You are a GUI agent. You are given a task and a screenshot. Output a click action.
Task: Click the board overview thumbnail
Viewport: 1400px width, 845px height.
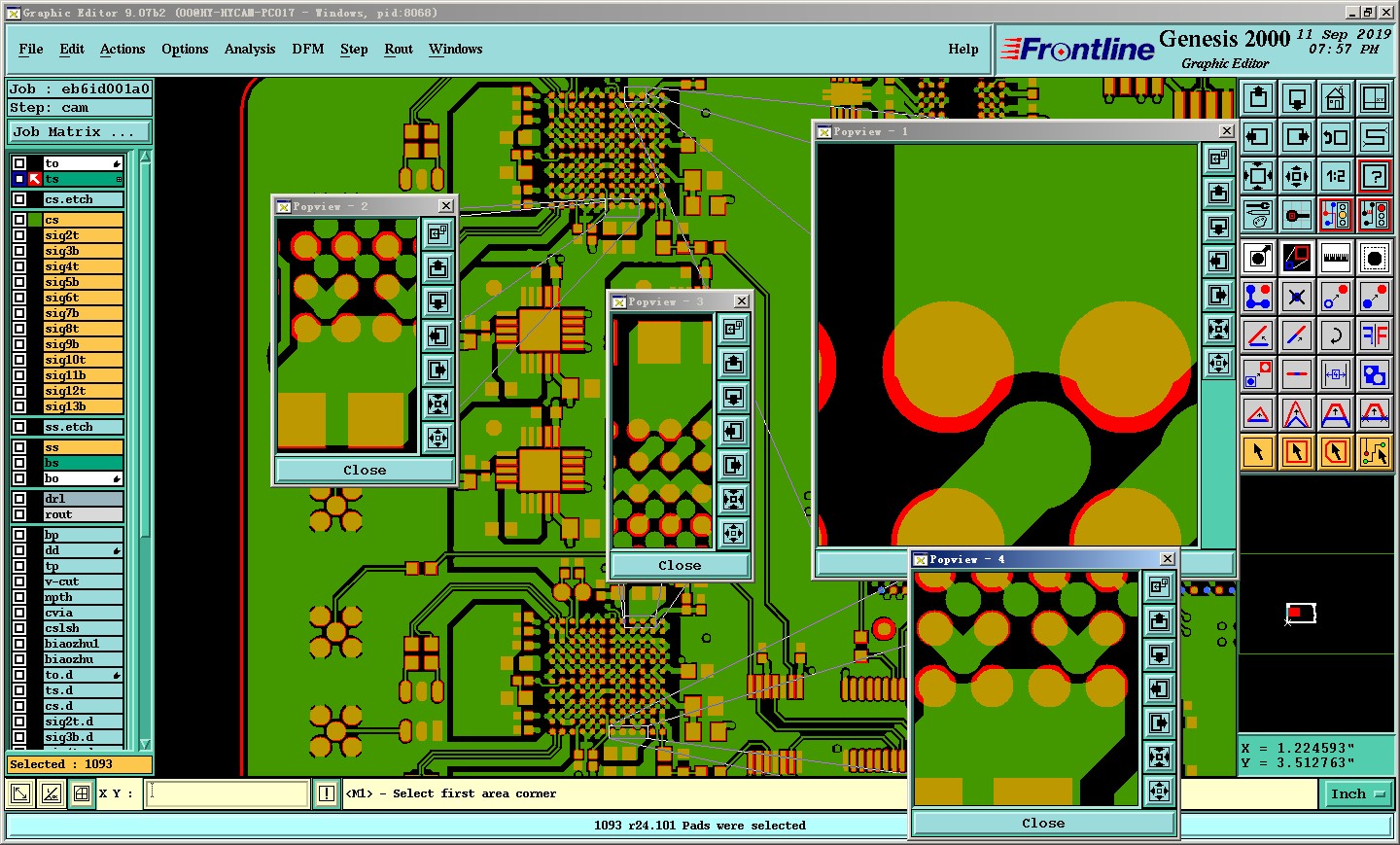pos(1301,614)
